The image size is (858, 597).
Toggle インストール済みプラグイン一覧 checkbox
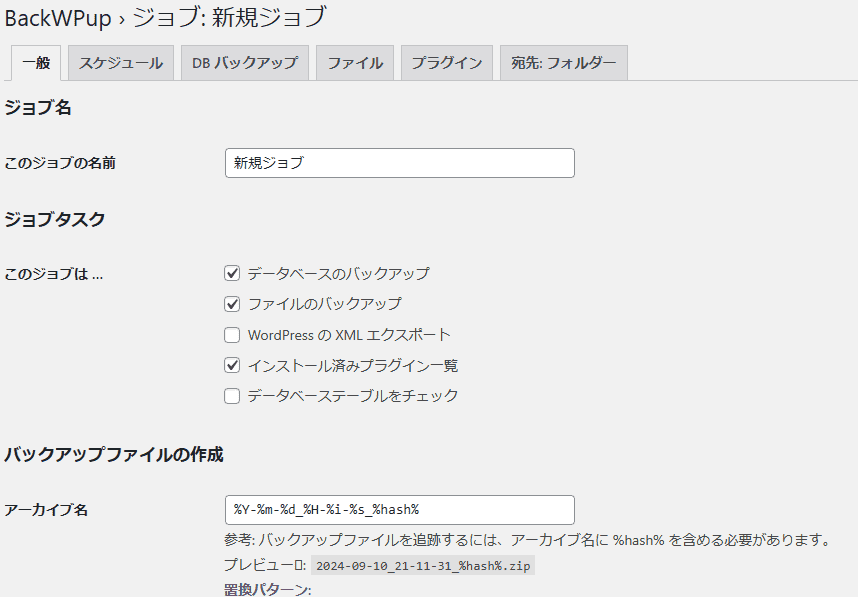[x=232, y=365]
